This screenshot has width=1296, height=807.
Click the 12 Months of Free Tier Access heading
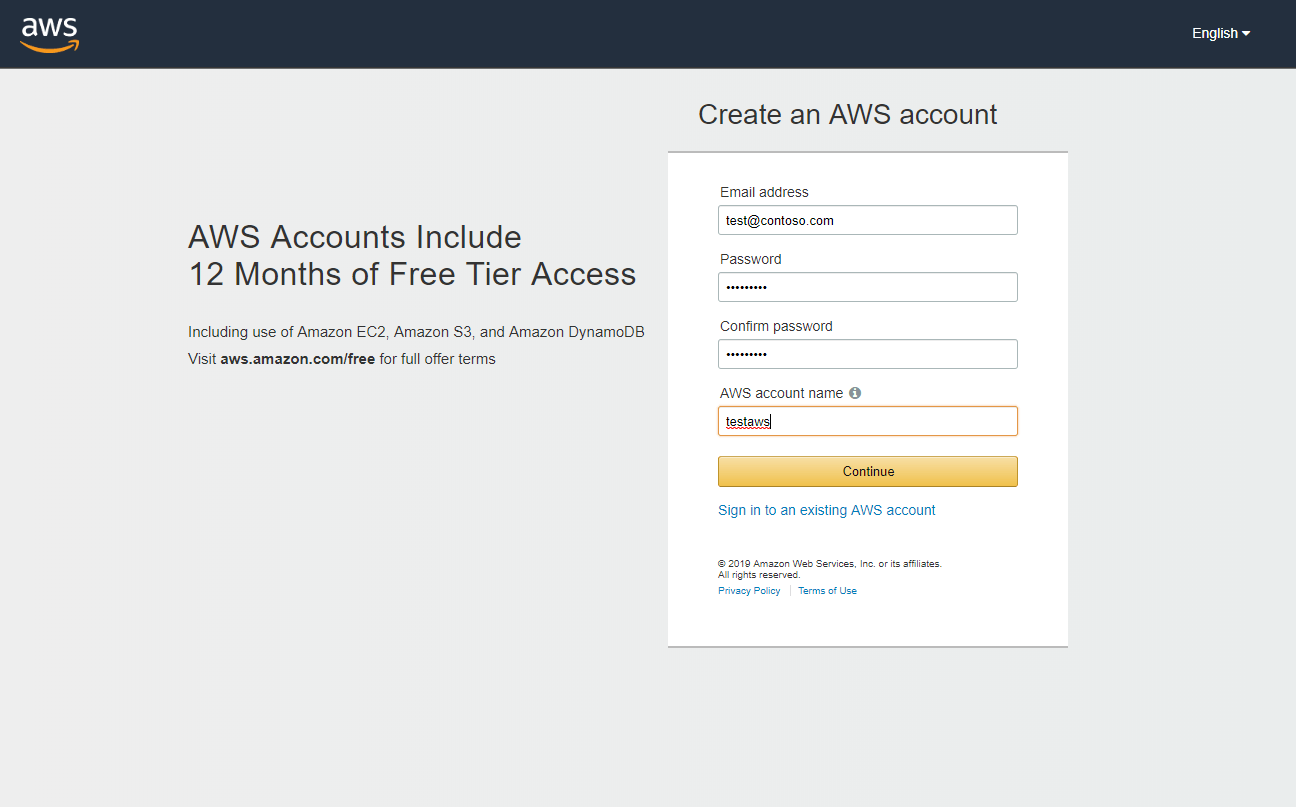(412, 274)
